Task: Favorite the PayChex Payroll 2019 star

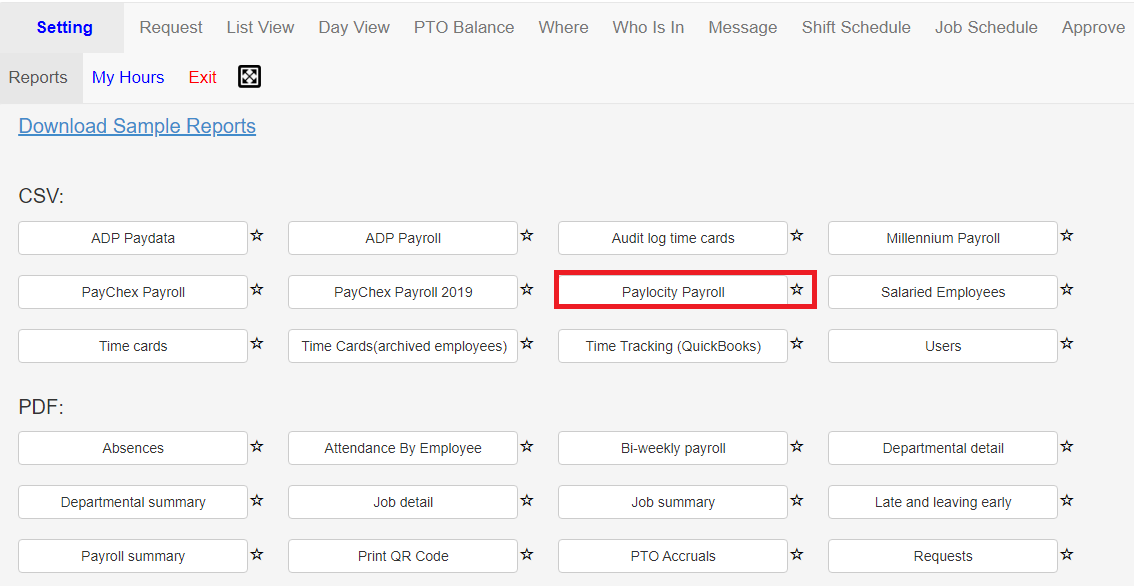Action: 527,290
